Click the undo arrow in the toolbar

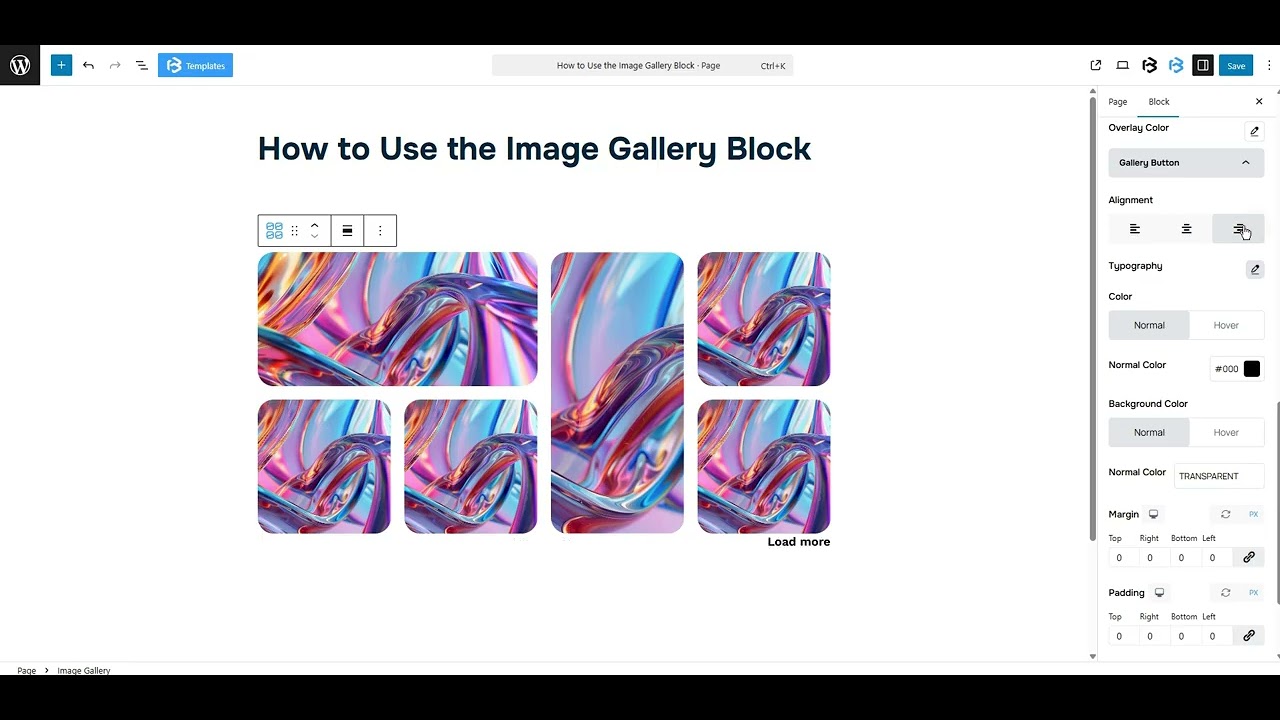[88, 65]
